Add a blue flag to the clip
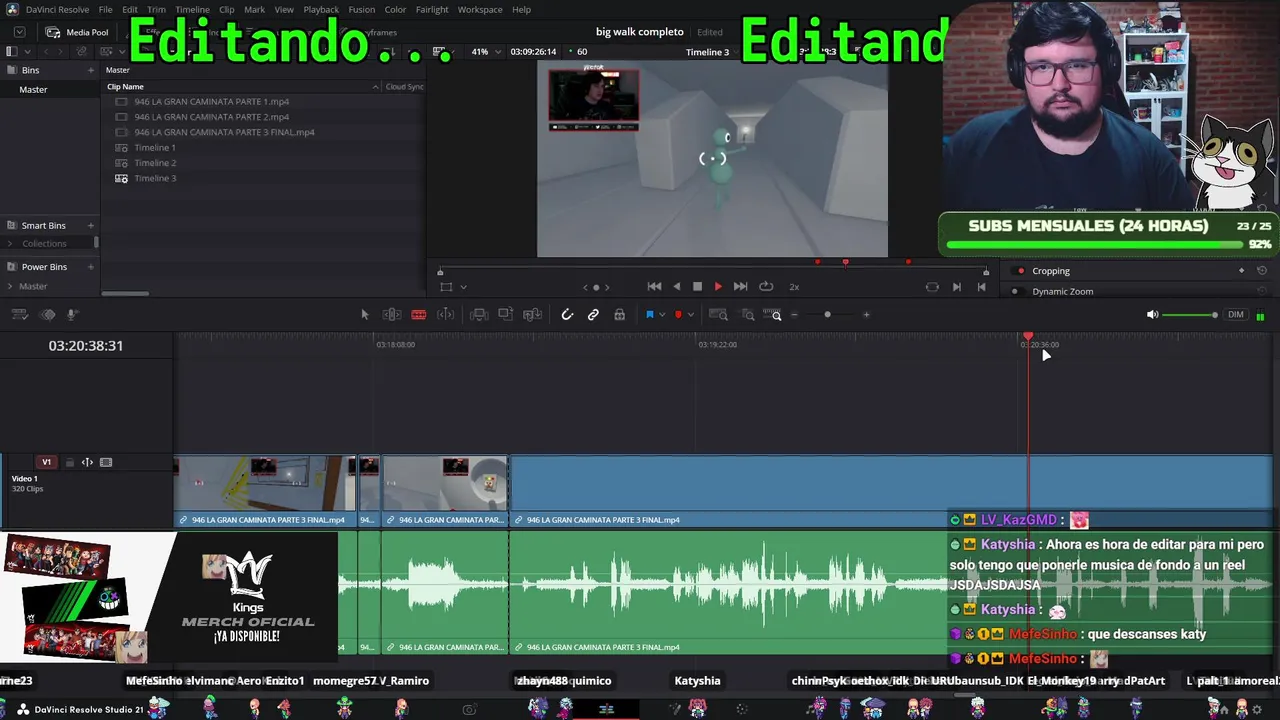Screen dimensions: 1280x720 (x=649, y=315)
